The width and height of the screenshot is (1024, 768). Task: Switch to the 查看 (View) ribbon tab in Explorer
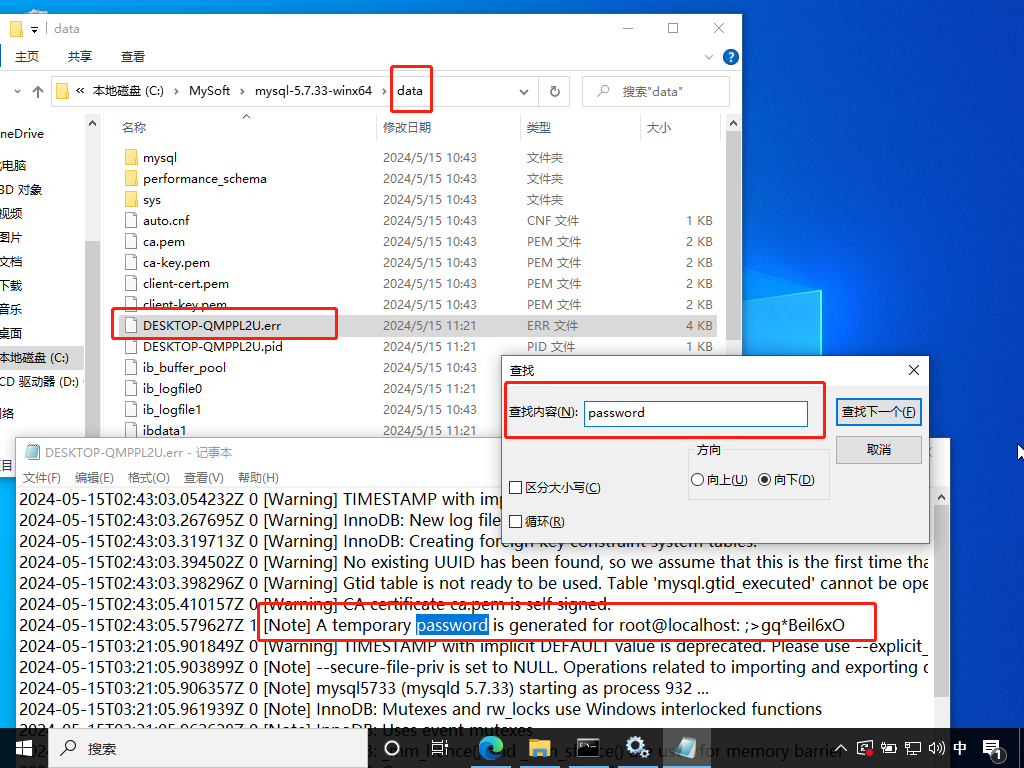(x=132, y=57)
